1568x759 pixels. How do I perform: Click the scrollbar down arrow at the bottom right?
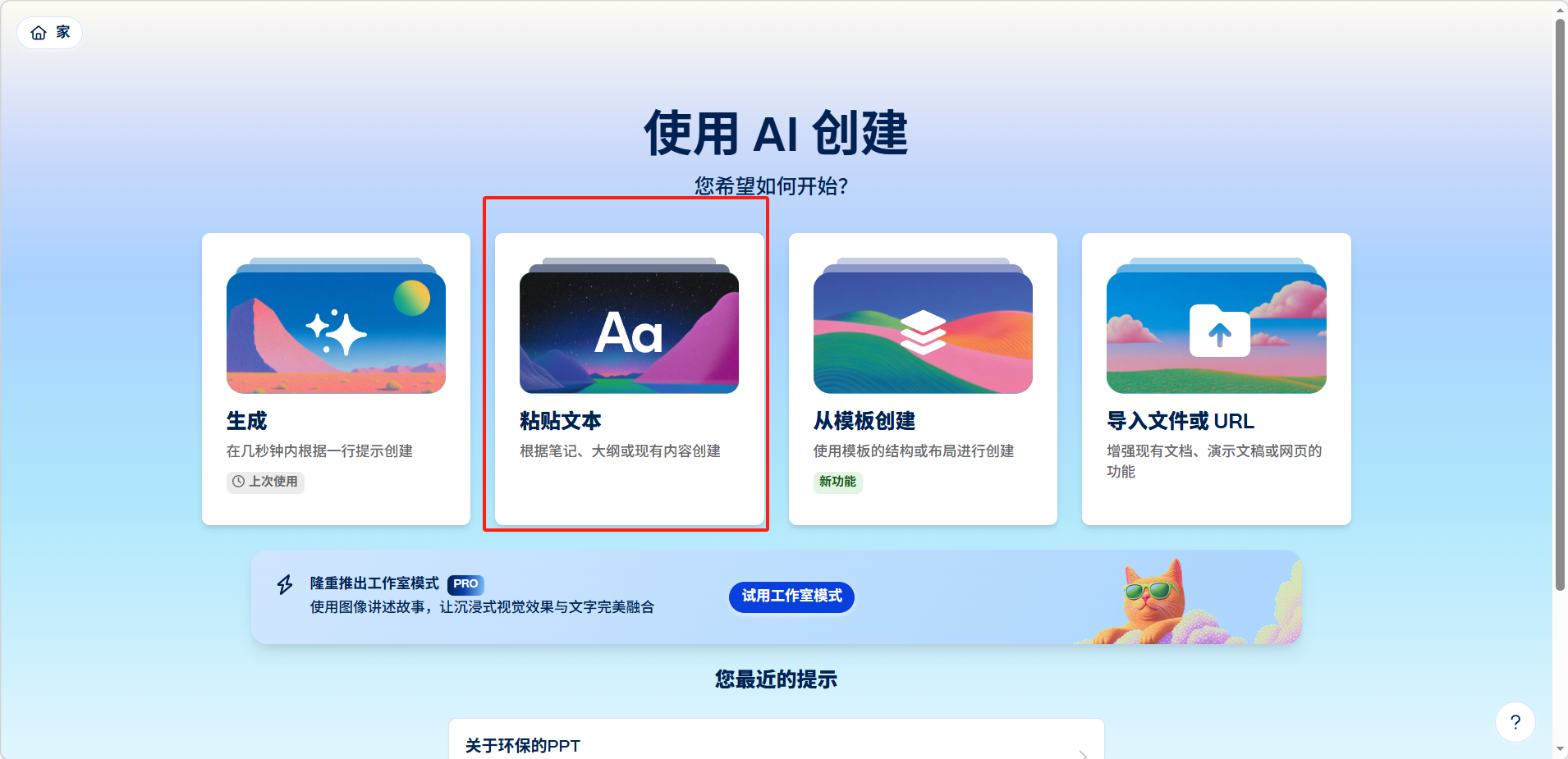(x=1560, y=749)
